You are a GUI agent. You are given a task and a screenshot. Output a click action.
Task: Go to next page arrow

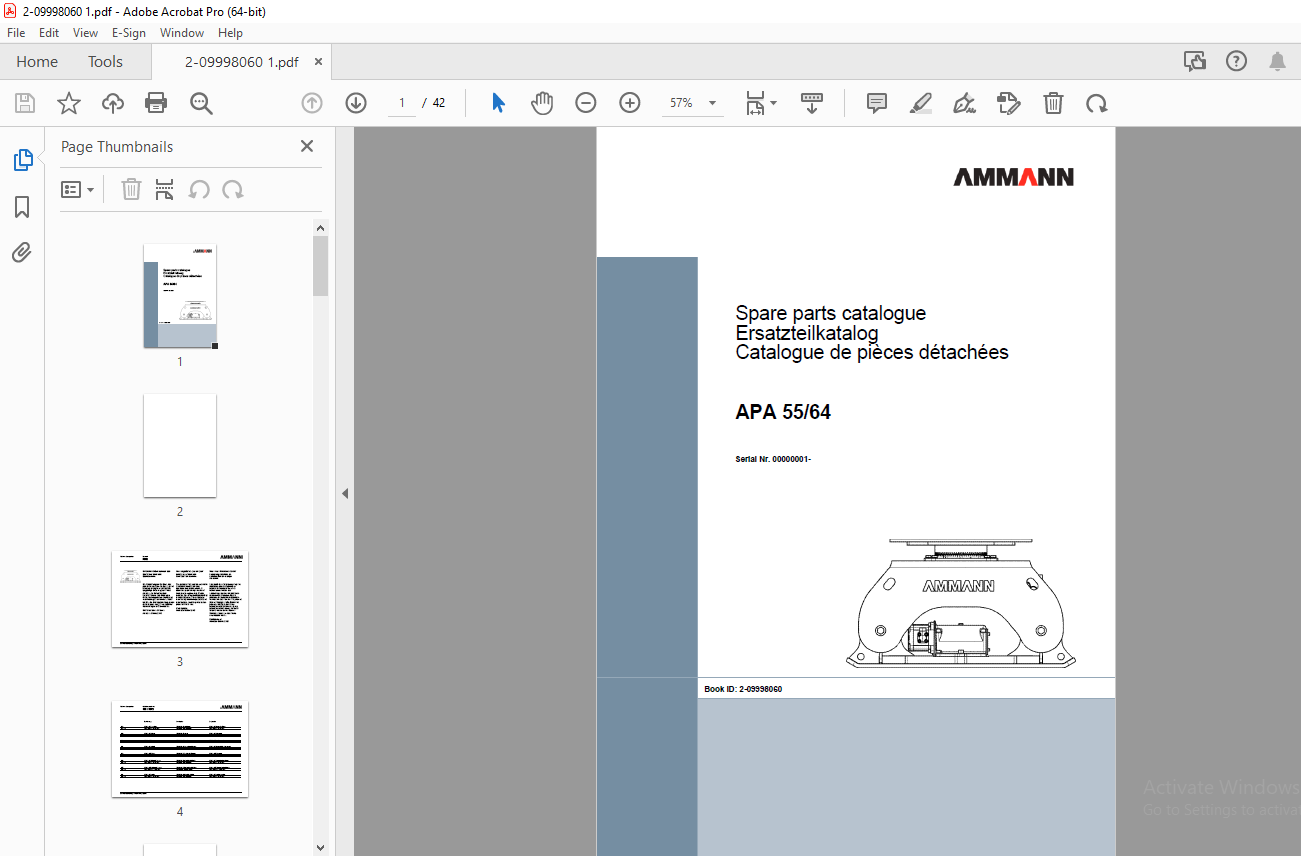click(356, 103)
